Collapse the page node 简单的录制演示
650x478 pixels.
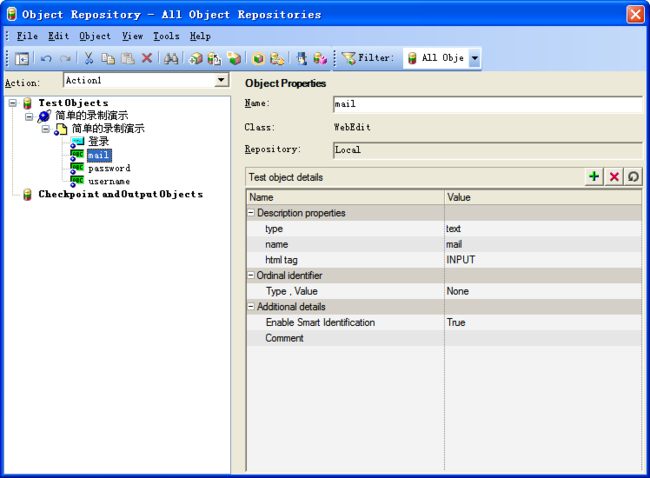pos(46,129)
